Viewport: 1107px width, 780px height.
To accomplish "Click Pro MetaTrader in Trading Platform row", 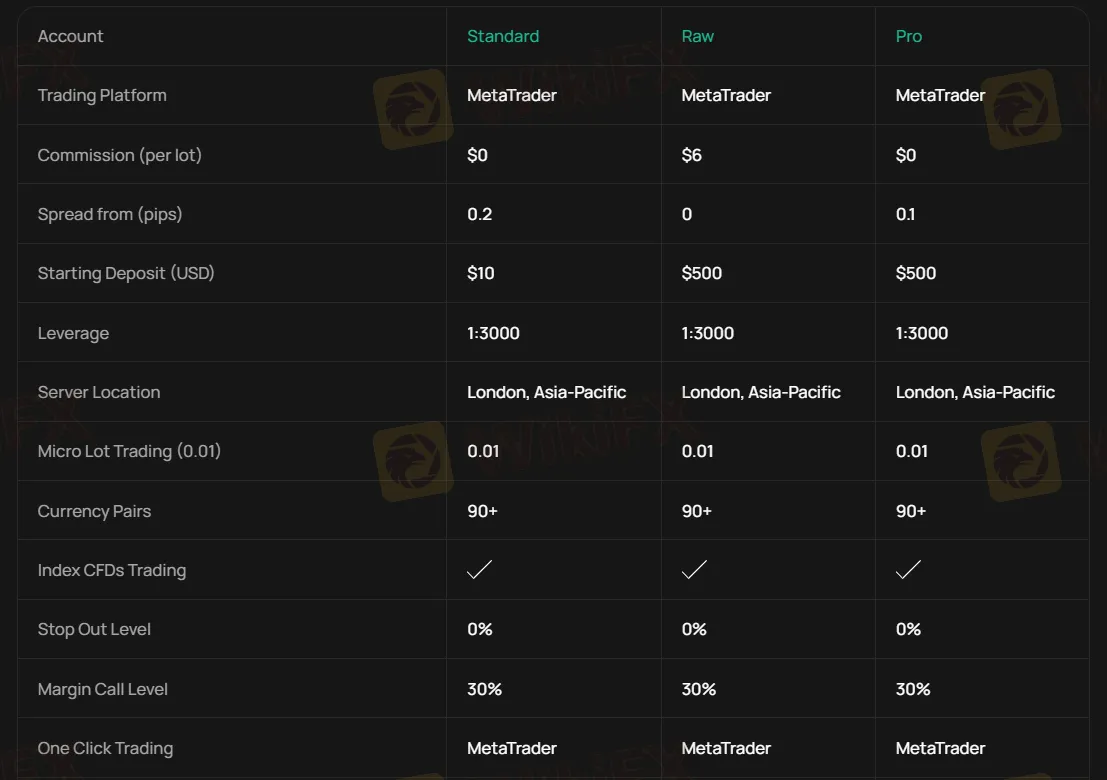I will point(940,95).
